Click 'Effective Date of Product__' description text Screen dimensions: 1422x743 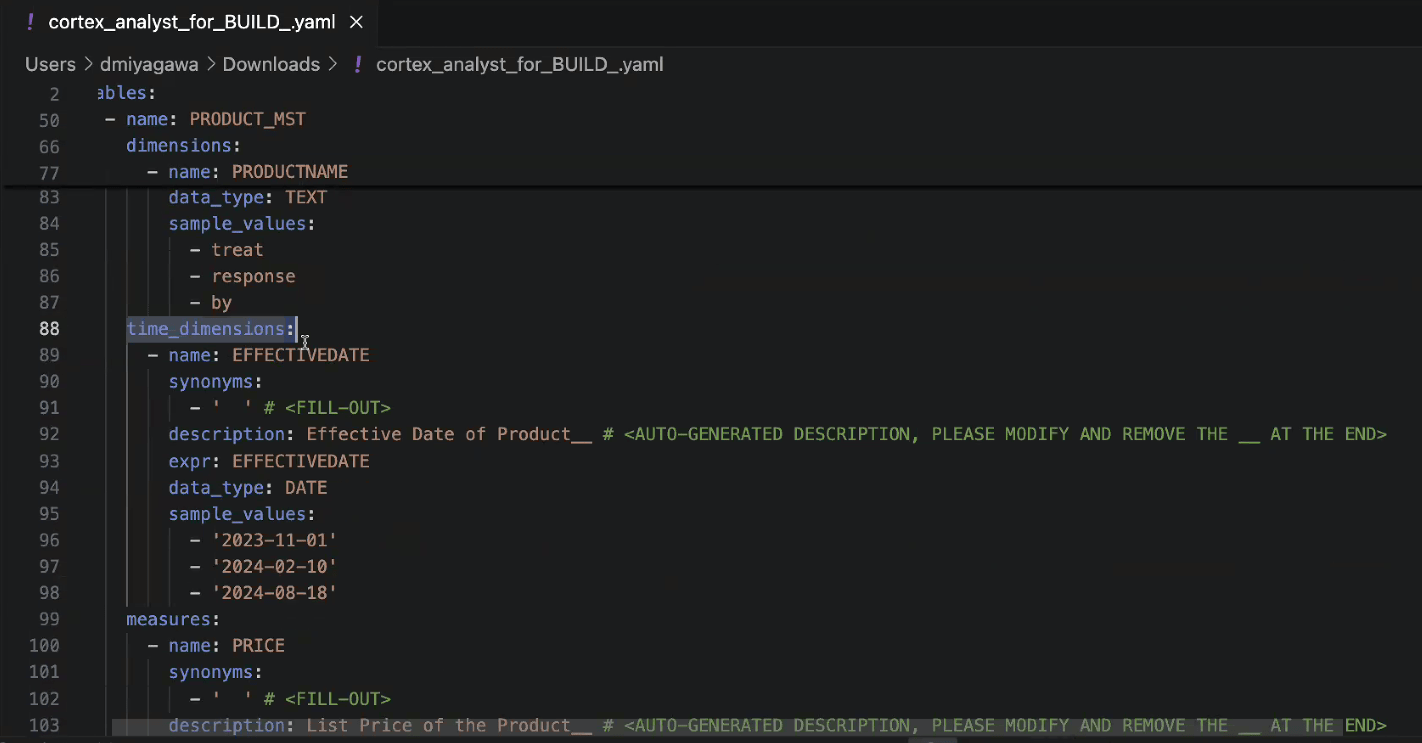(x=449, y=434)
